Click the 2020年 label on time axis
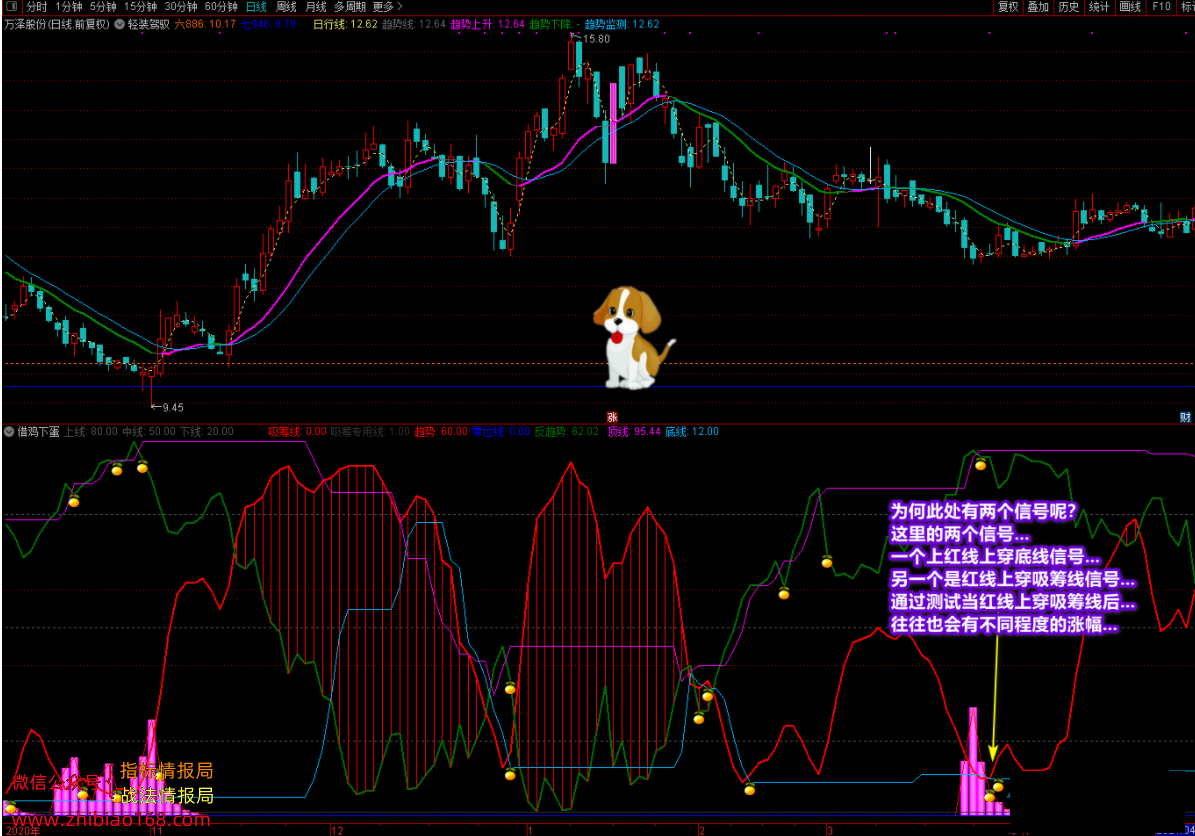Screen dimensions: 1195x836 click(x=23, y=830)
